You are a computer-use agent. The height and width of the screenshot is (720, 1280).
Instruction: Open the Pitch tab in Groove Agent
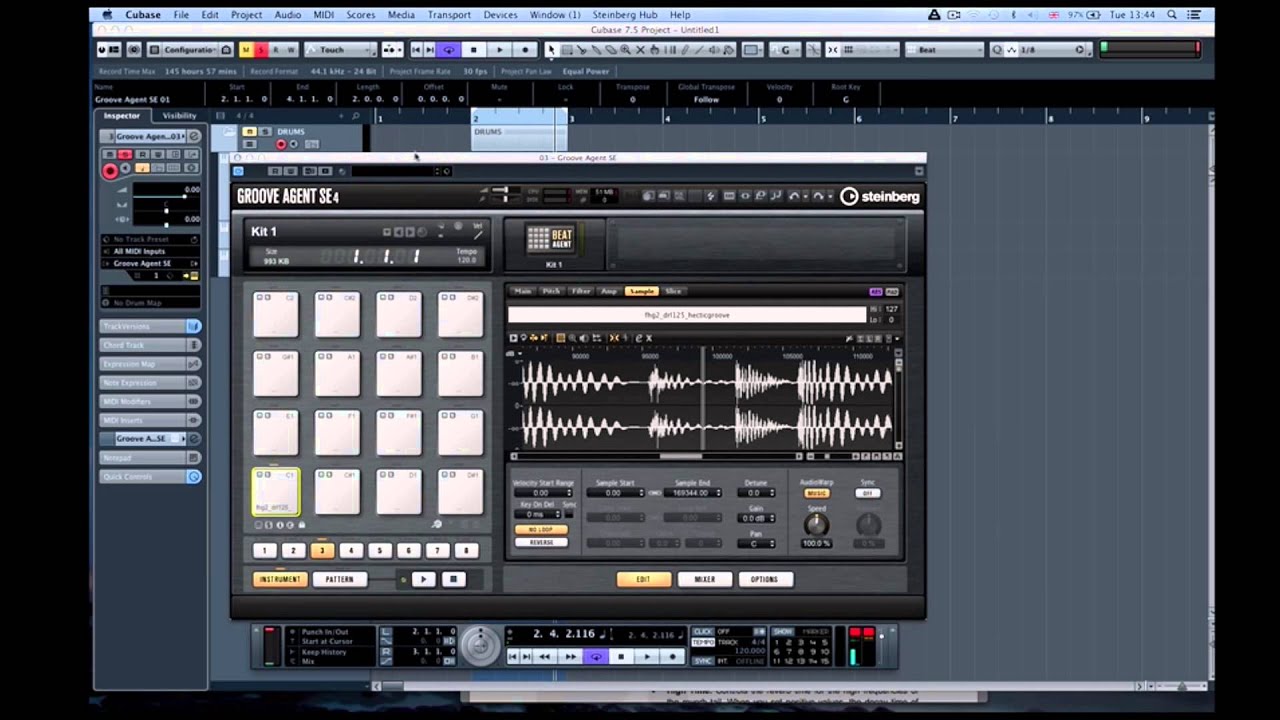(551, 291)
